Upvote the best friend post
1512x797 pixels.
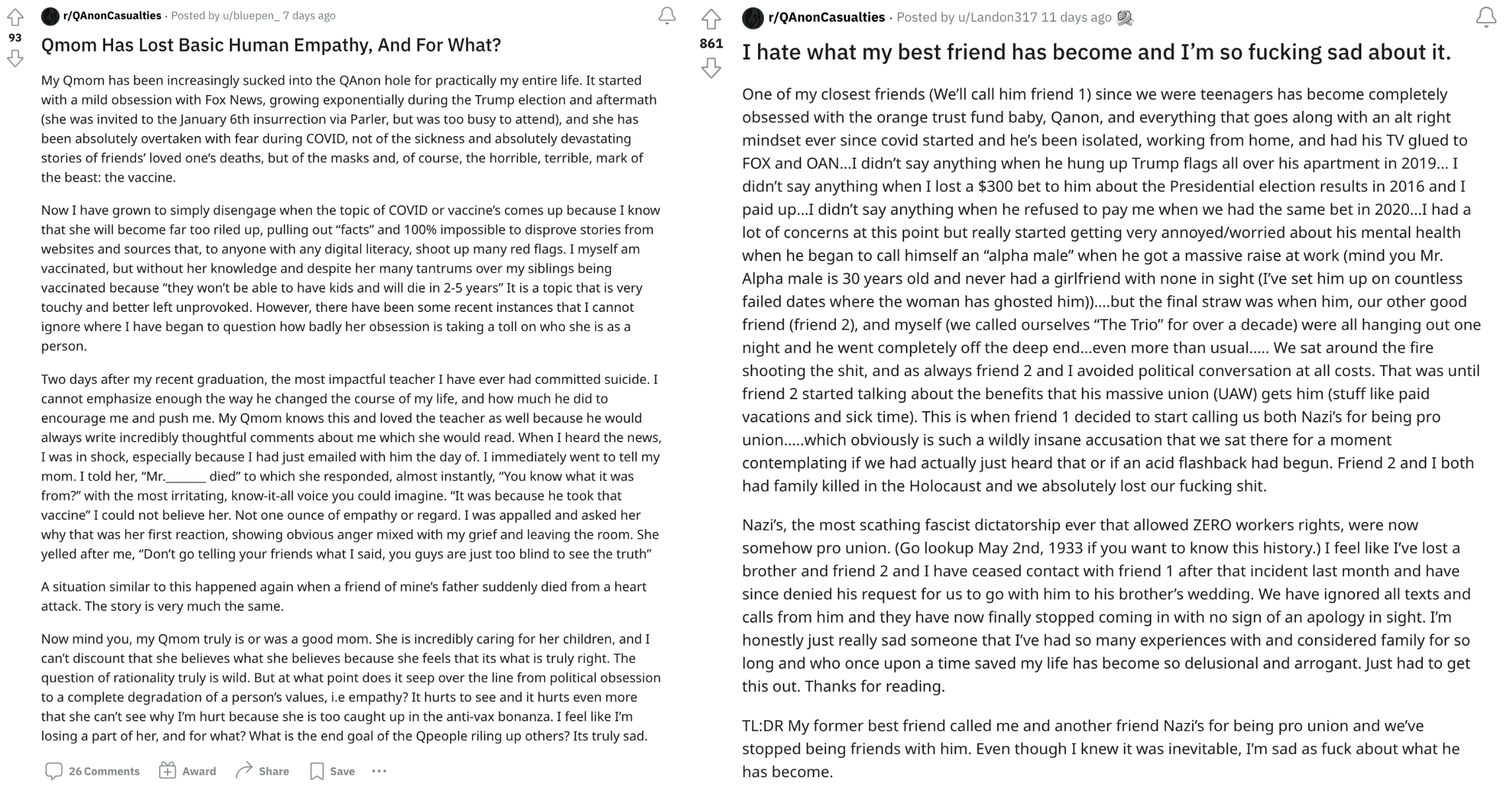711,19
